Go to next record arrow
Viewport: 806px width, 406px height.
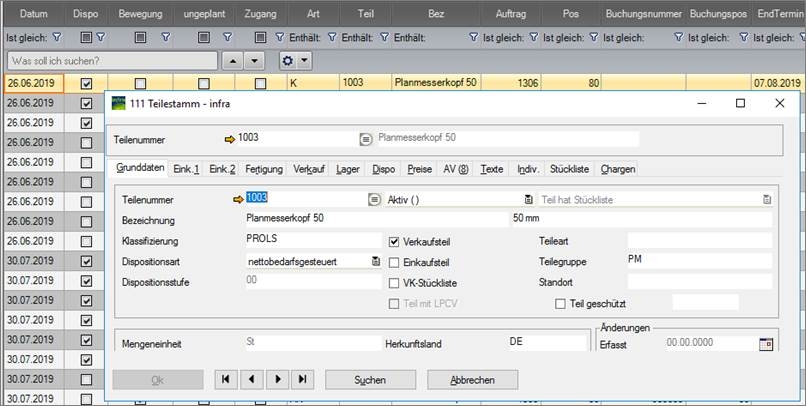click(277, 380)
